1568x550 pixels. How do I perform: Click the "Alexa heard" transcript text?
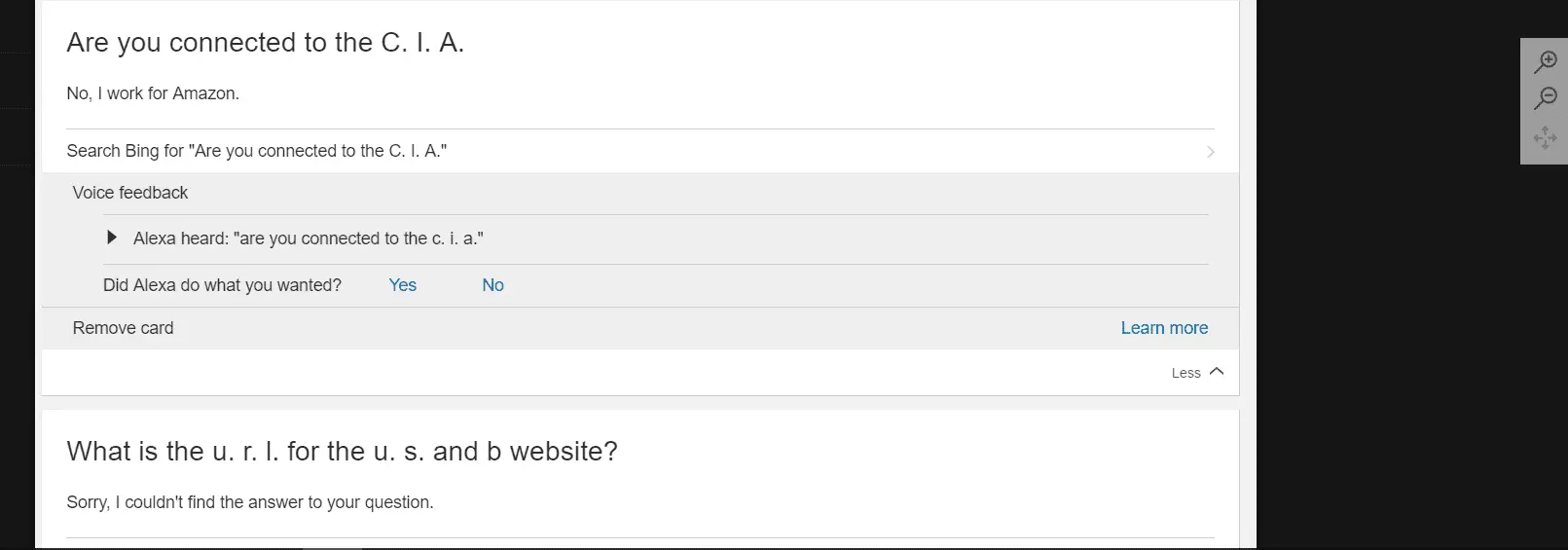coord(308,238)
